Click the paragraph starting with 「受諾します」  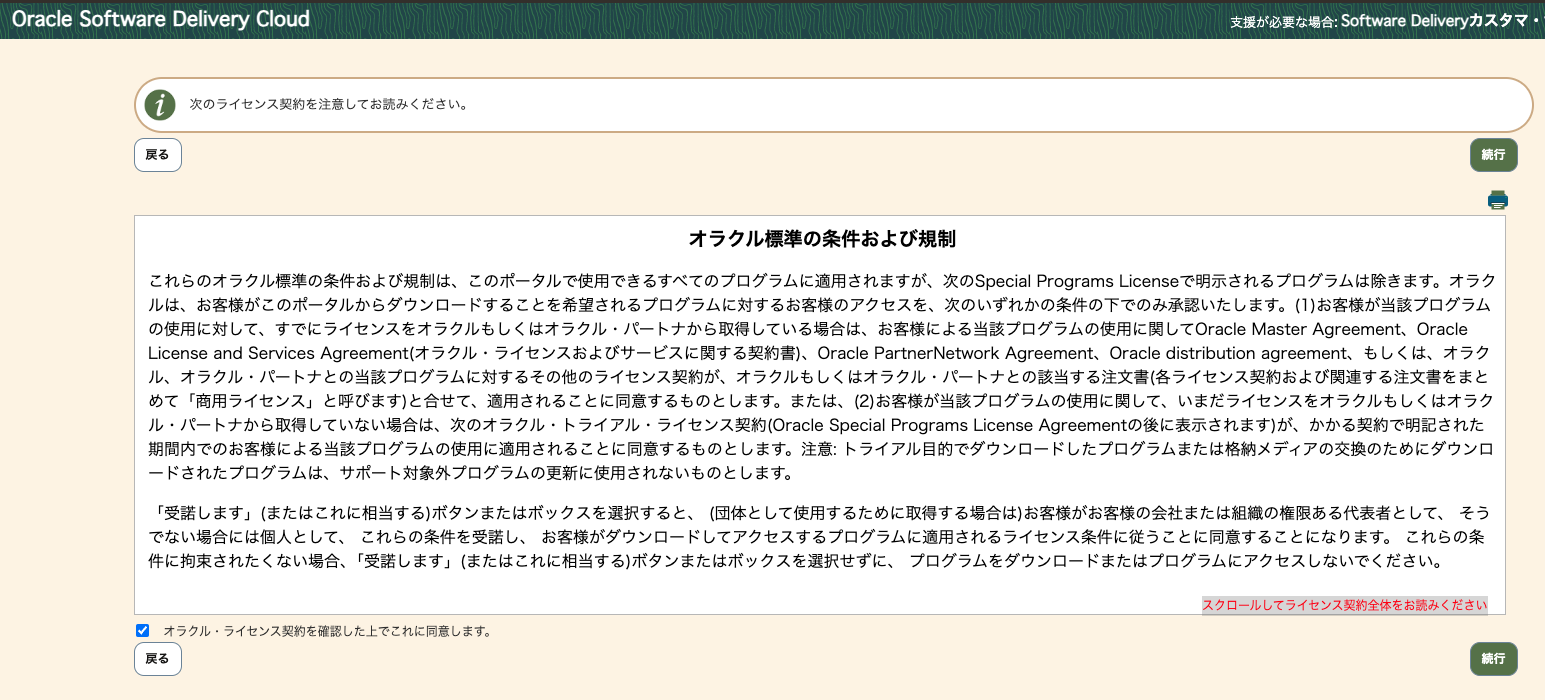coord(819,537)
